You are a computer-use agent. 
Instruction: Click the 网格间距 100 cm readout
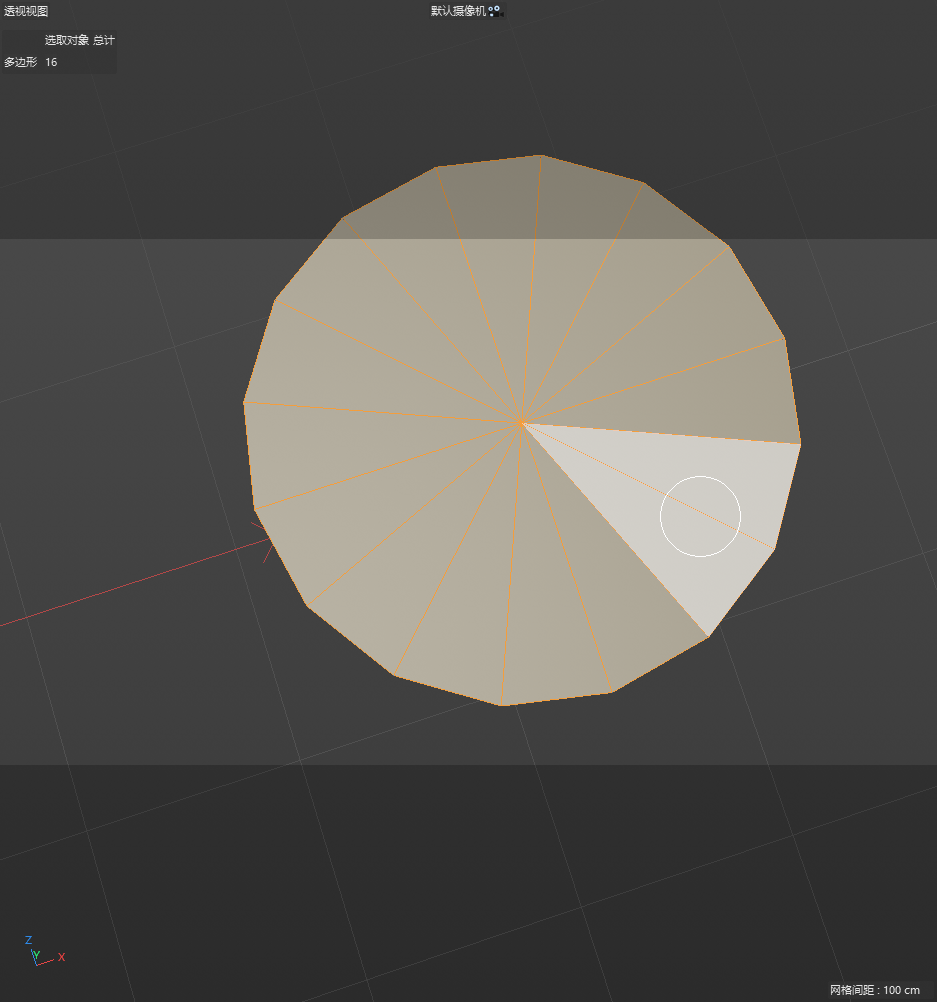(874, 990)
